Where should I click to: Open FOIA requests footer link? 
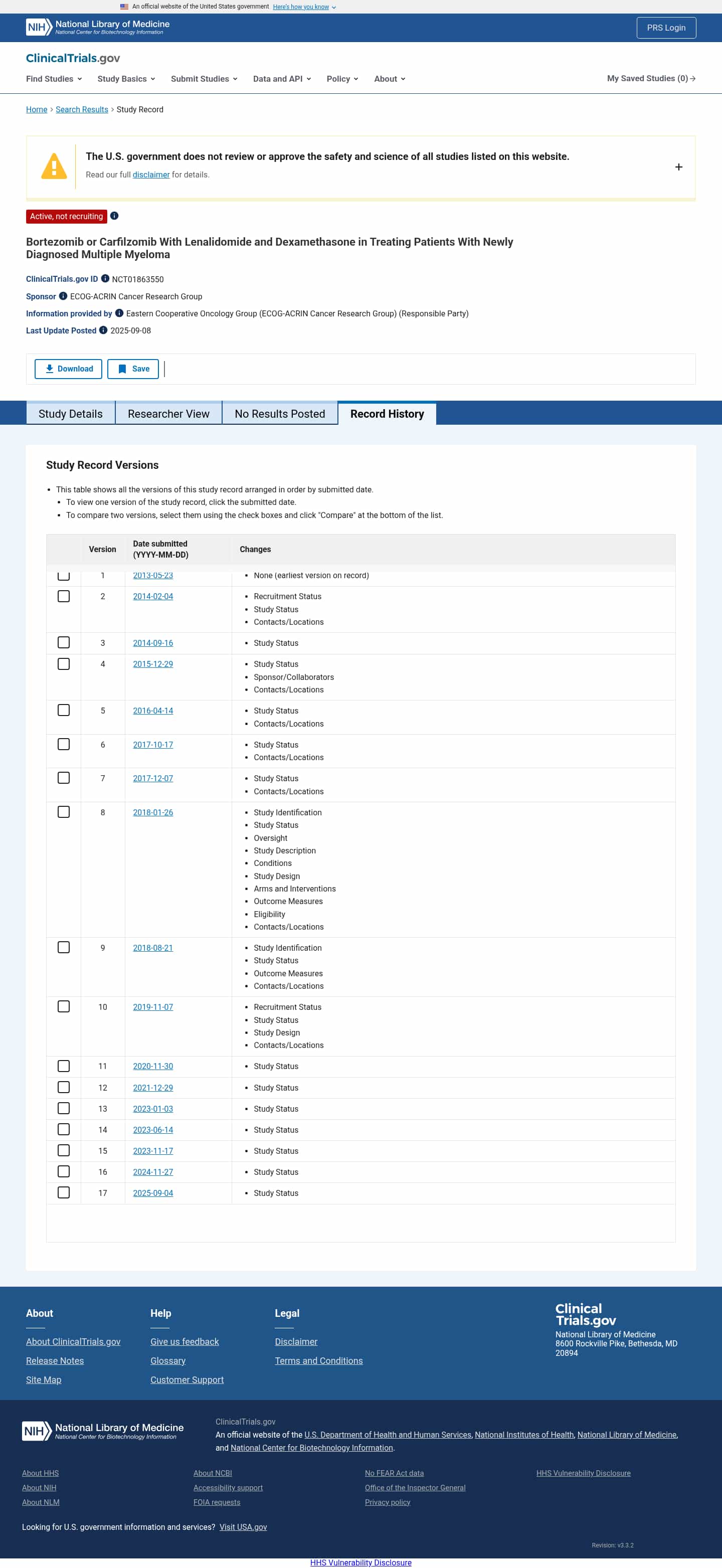pyautogui.click(x=217, y=1502)
